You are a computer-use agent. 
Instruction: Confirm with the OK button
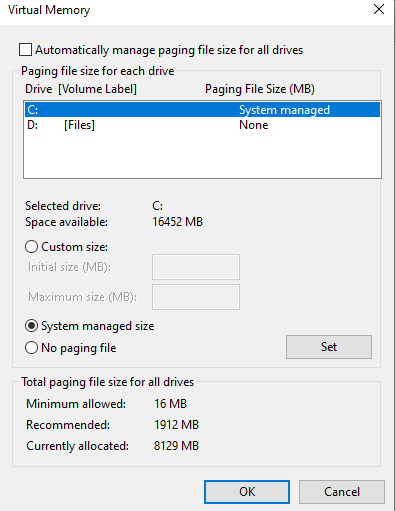click(x=247, y=492)
